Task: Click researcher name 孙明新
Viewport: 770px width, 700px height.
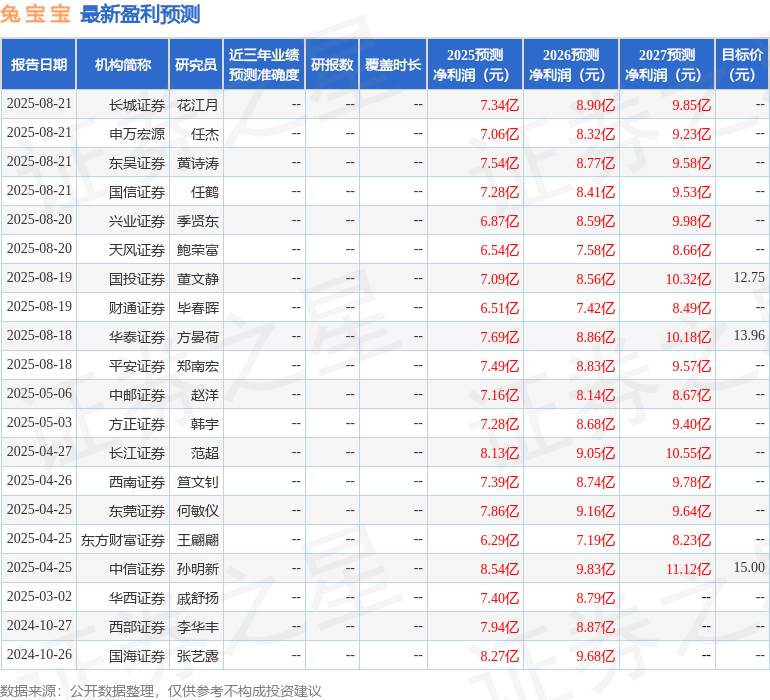Action: [197, 569]
